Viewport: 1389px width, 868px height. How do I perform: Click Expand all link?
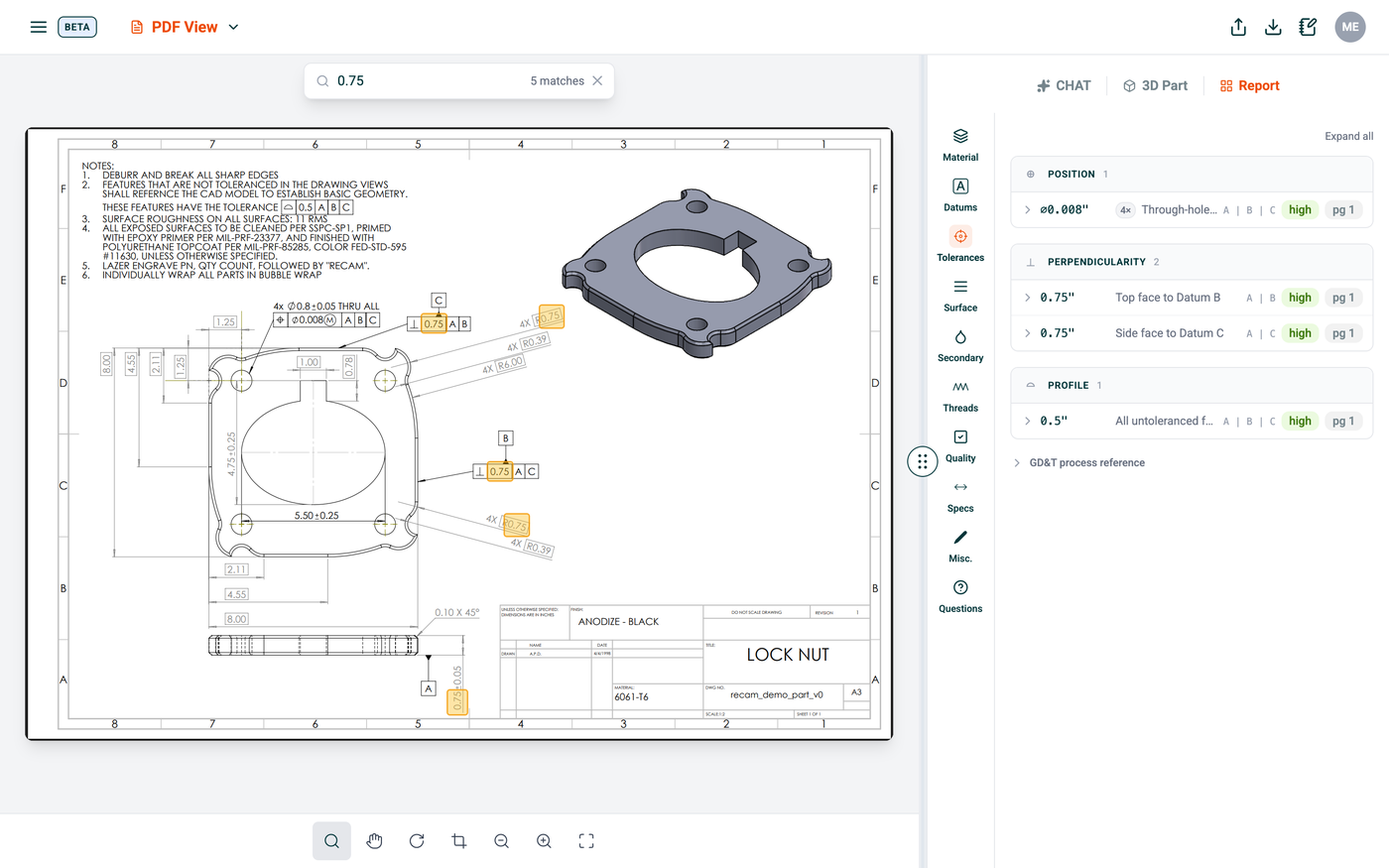point(1349,136)
